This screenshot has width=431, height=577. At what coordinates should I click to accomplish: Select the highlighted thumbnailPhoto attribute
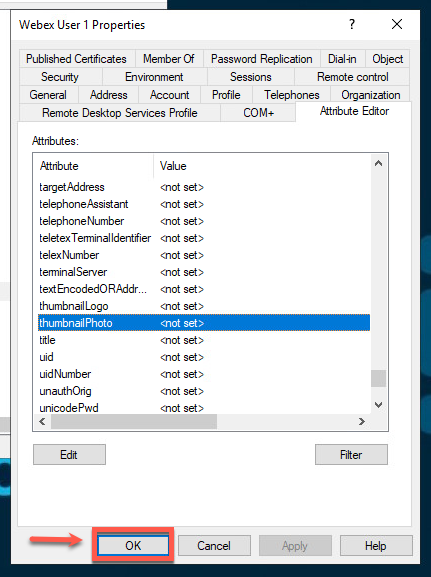(x=204, y=323)
